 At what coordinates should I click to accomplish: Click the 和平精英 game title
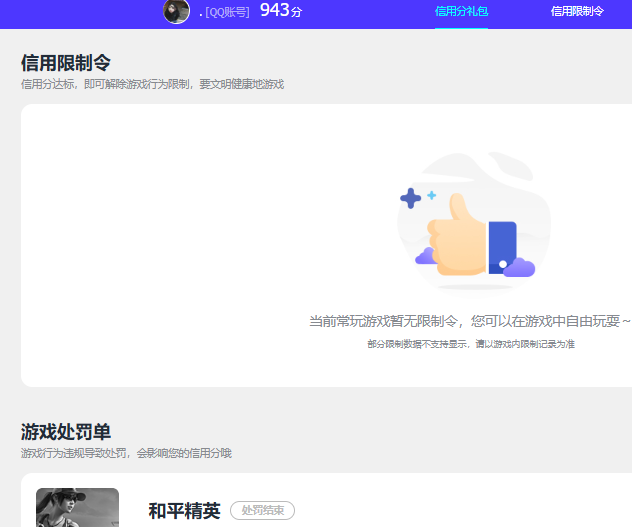pyautogui.click(x=184, y=511)
